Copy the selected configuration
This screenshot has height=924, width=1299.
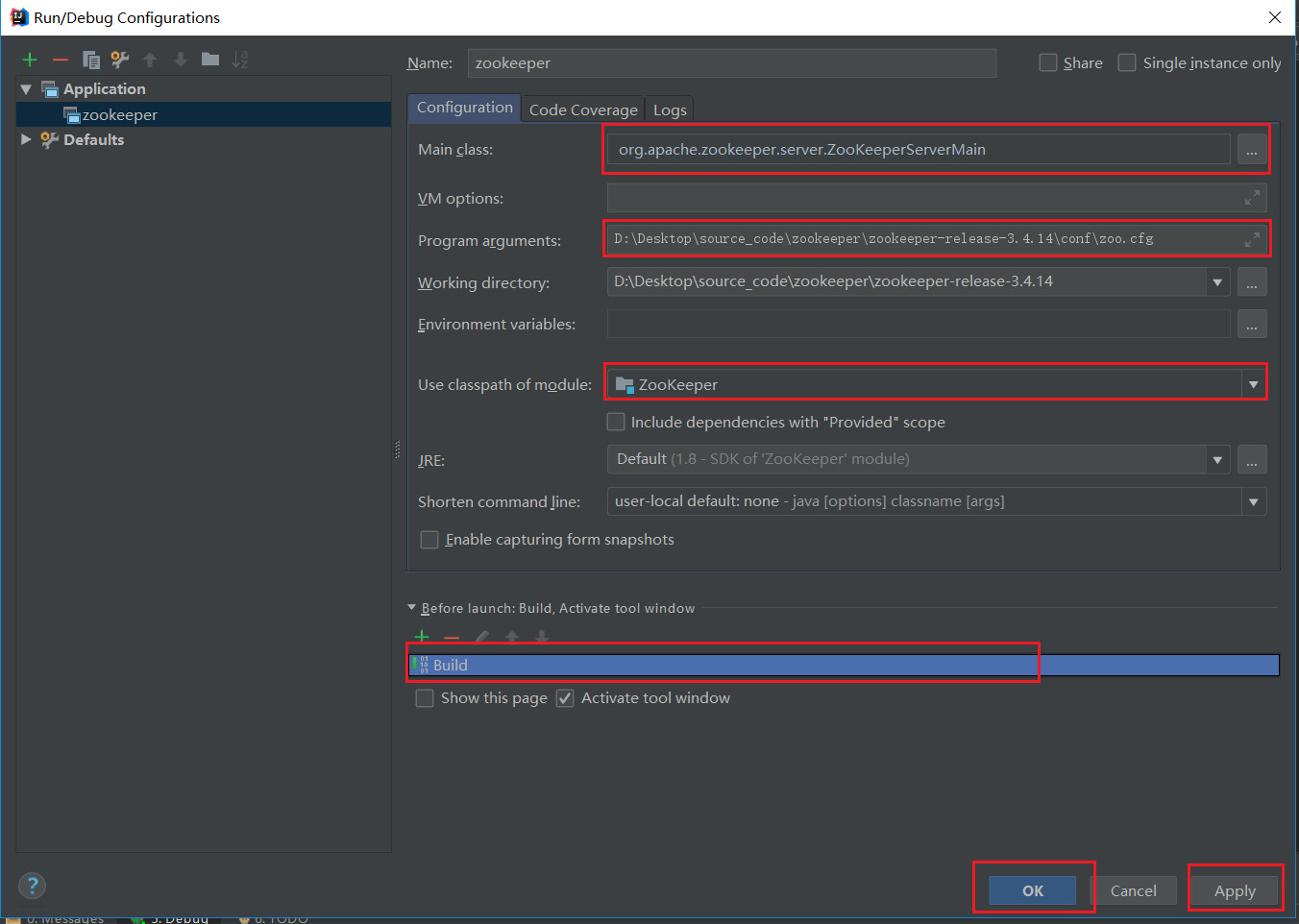91,60
